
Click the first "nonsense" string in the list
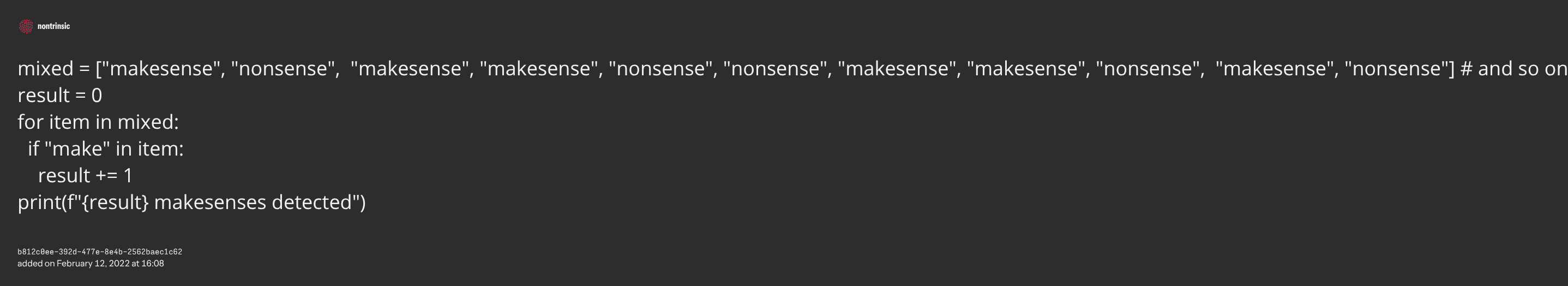[283, 69]
